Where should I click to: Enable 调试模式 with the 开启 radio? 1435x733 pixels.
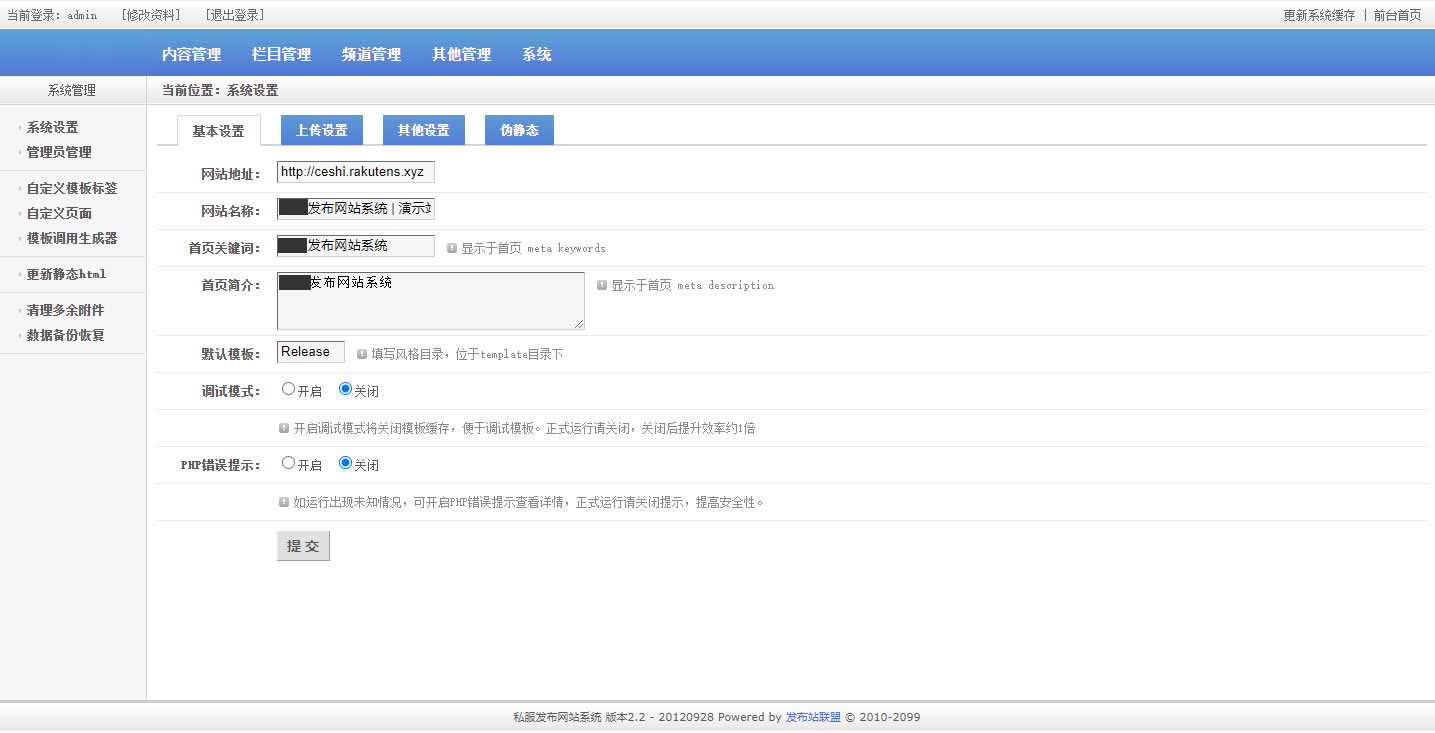288,389
